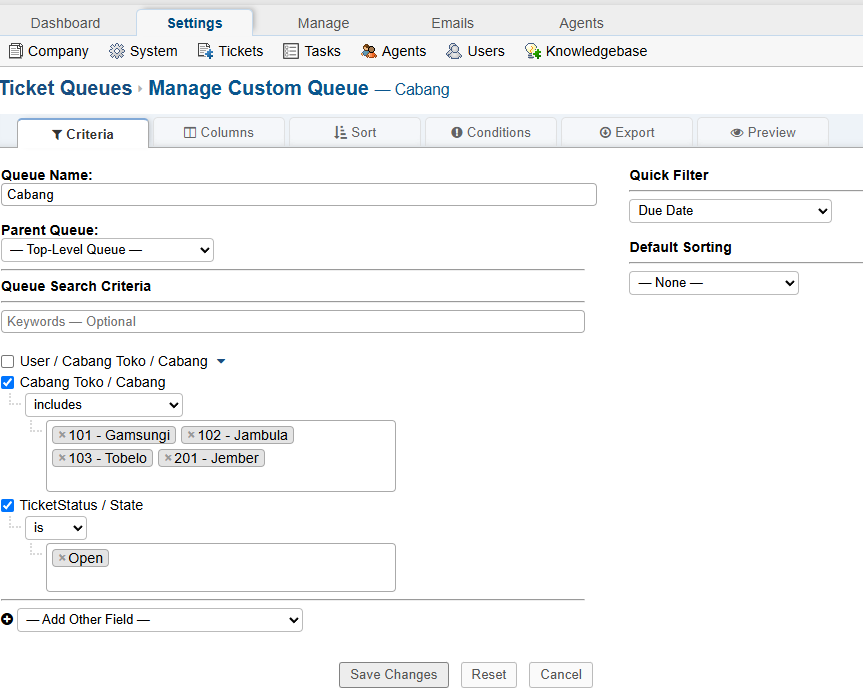Uncheck the Cabang Toko / Cabang criterion
This screenshot has width=863, height=696.
point(8,382)
